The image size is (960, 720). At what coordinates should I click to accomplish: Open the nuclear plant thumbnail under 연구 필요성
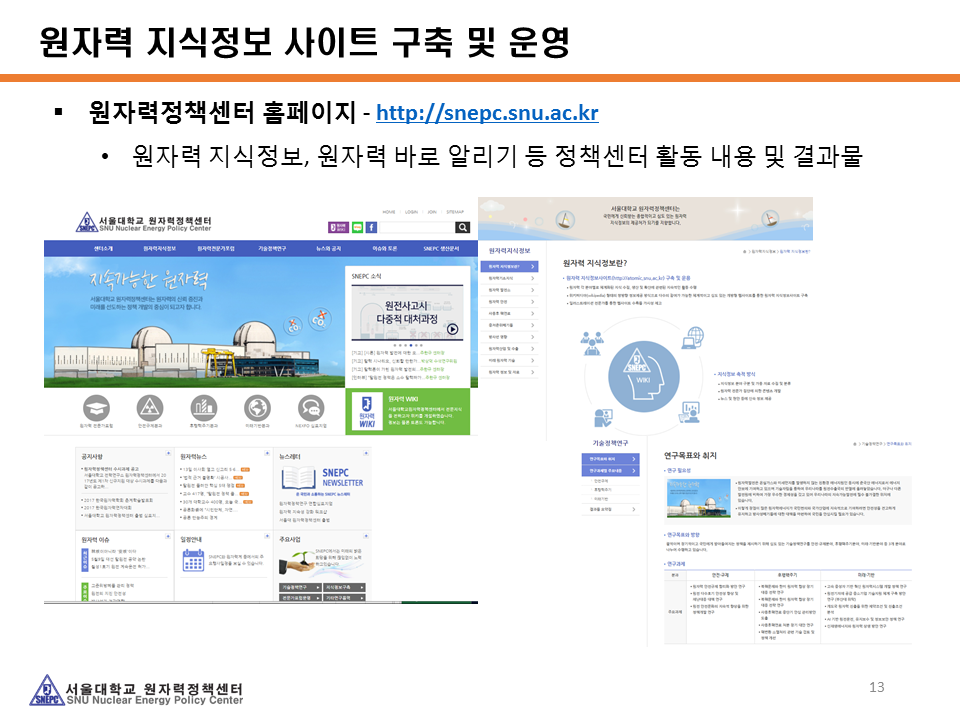coord(699,498)
